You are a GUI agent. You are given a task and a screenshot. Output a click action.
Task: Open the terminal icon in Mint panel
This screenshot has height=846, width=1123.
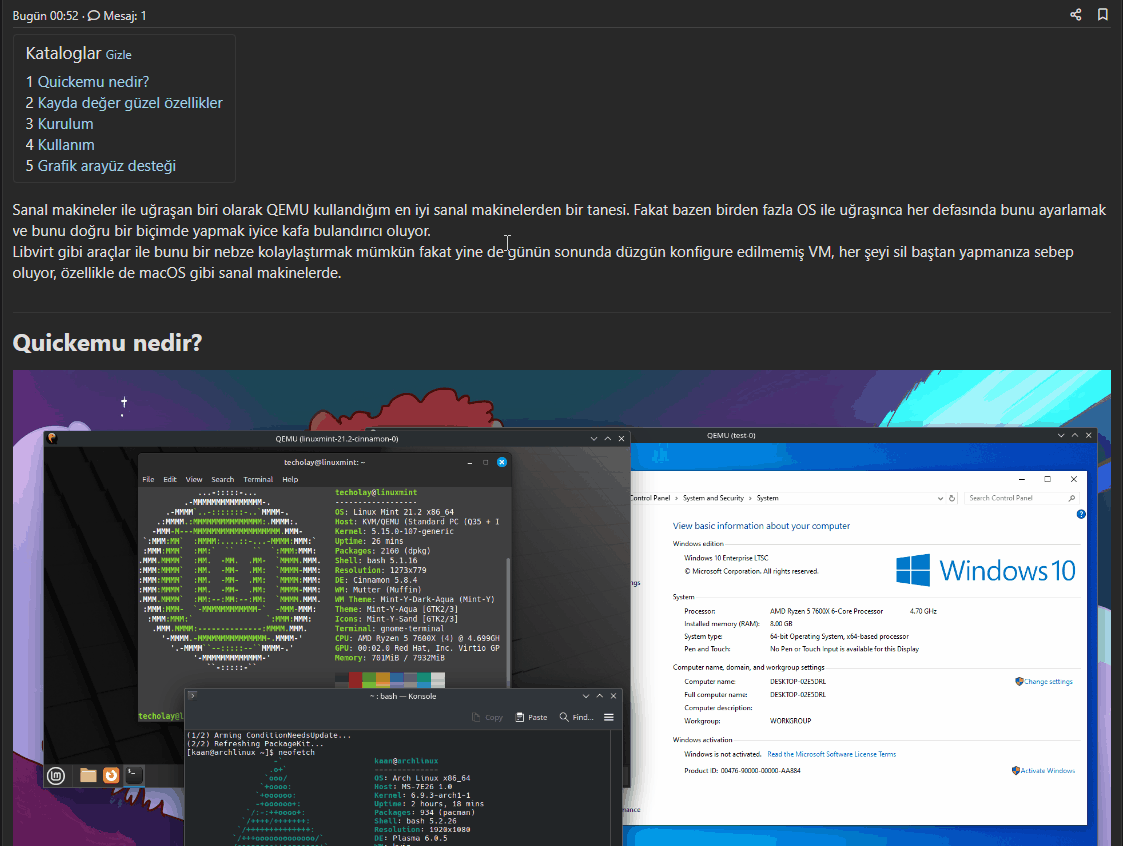click(x=134, y=774)
